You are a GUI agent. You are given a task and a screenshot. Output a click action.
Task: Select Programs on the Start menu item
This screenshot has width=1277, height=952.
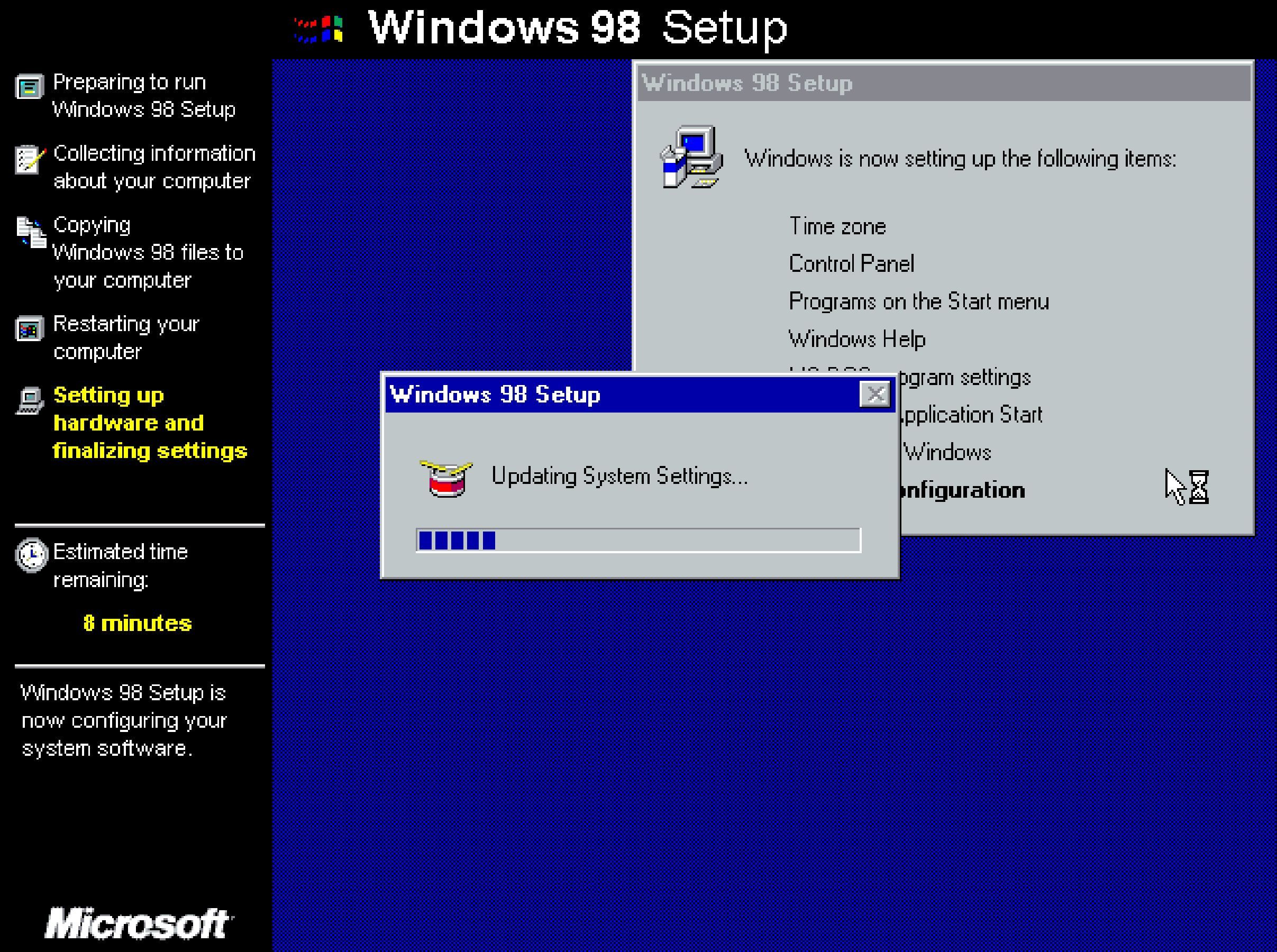918,301
